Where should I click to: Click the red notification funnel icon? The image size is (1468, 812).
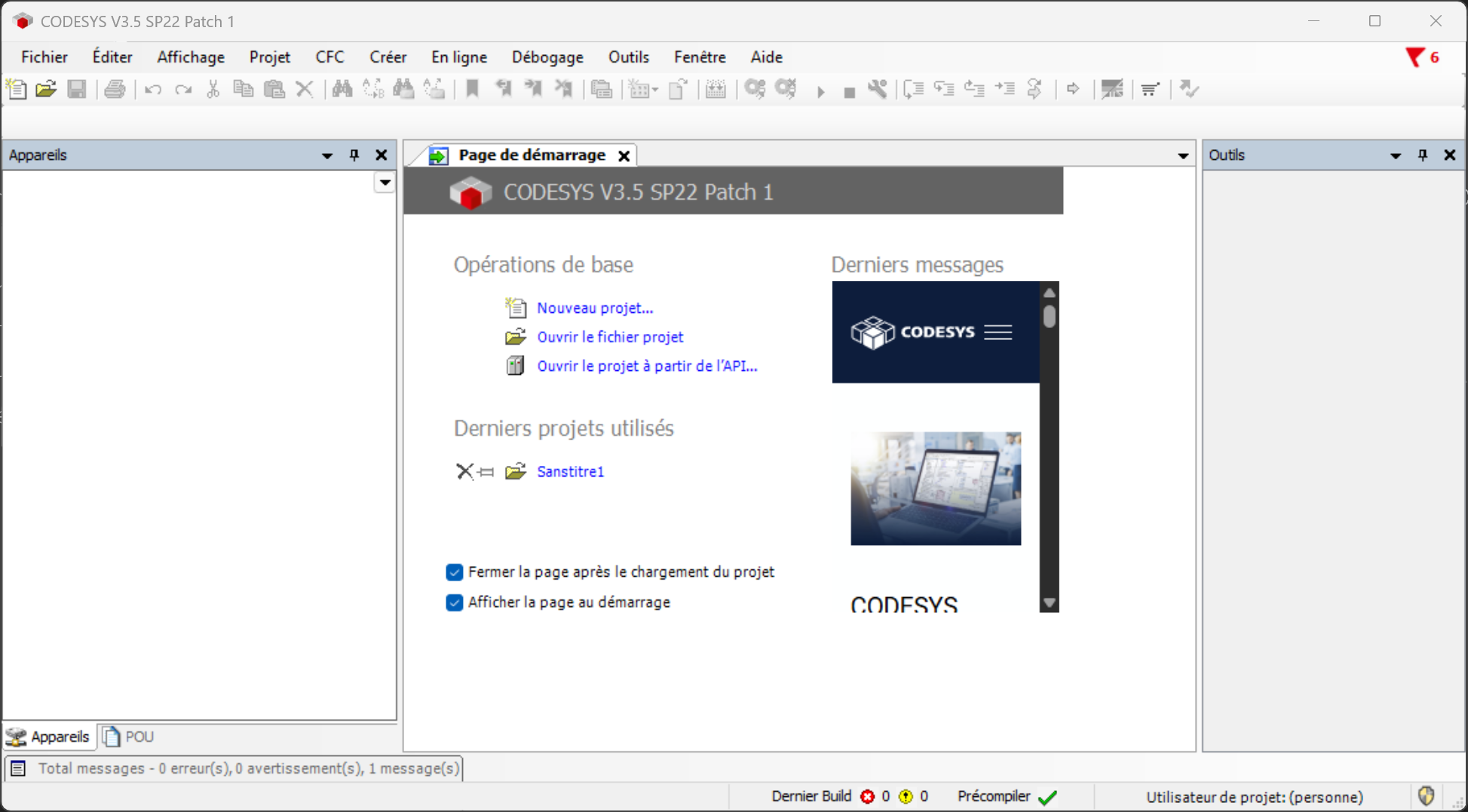[x=1414, y=57]
